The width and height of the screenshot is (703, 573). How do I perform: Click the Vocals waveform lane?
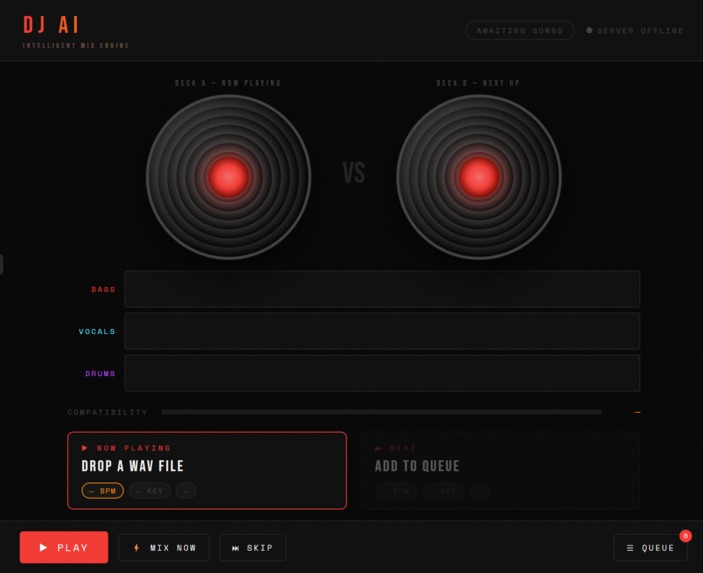(382, 331)
